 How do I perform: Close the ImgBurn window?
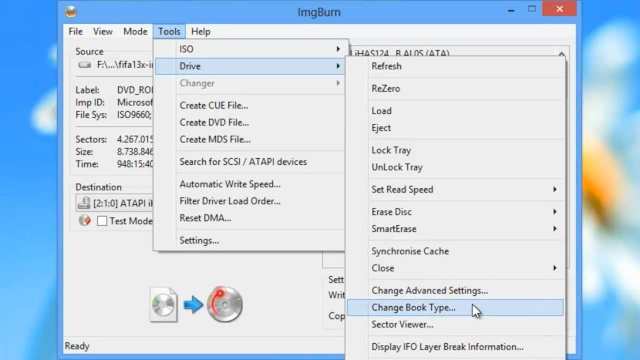coord(559,9)
